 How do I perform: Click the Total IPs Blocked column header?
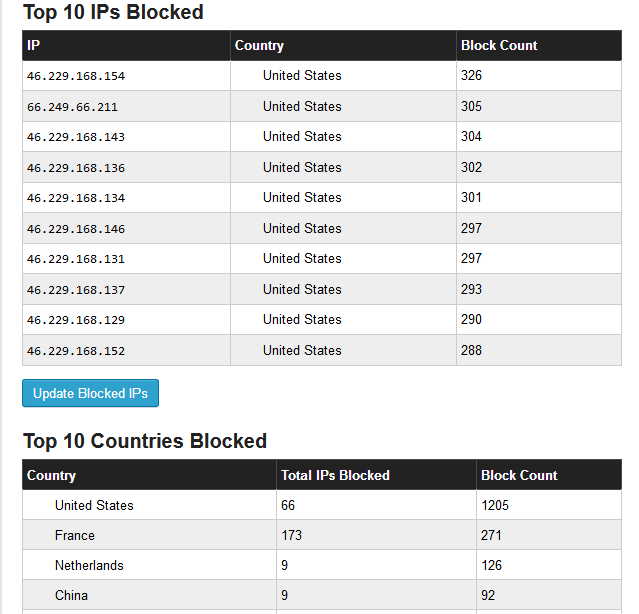[335, 475]
